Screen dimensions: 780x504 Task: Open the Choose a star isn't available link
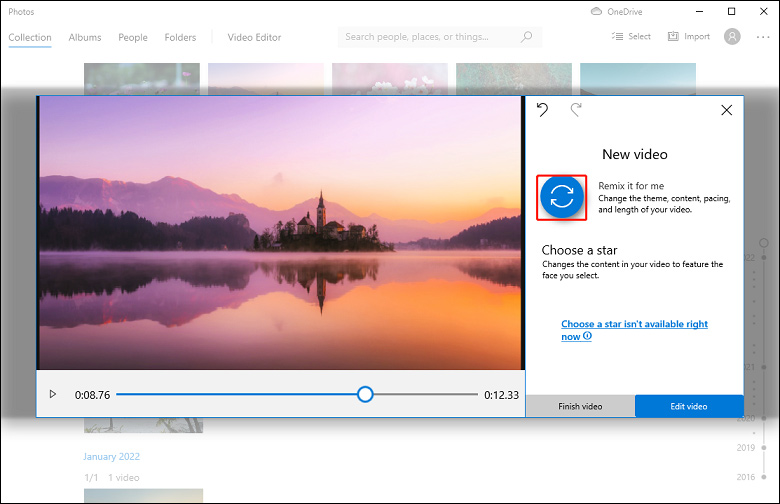pos(634,330)
